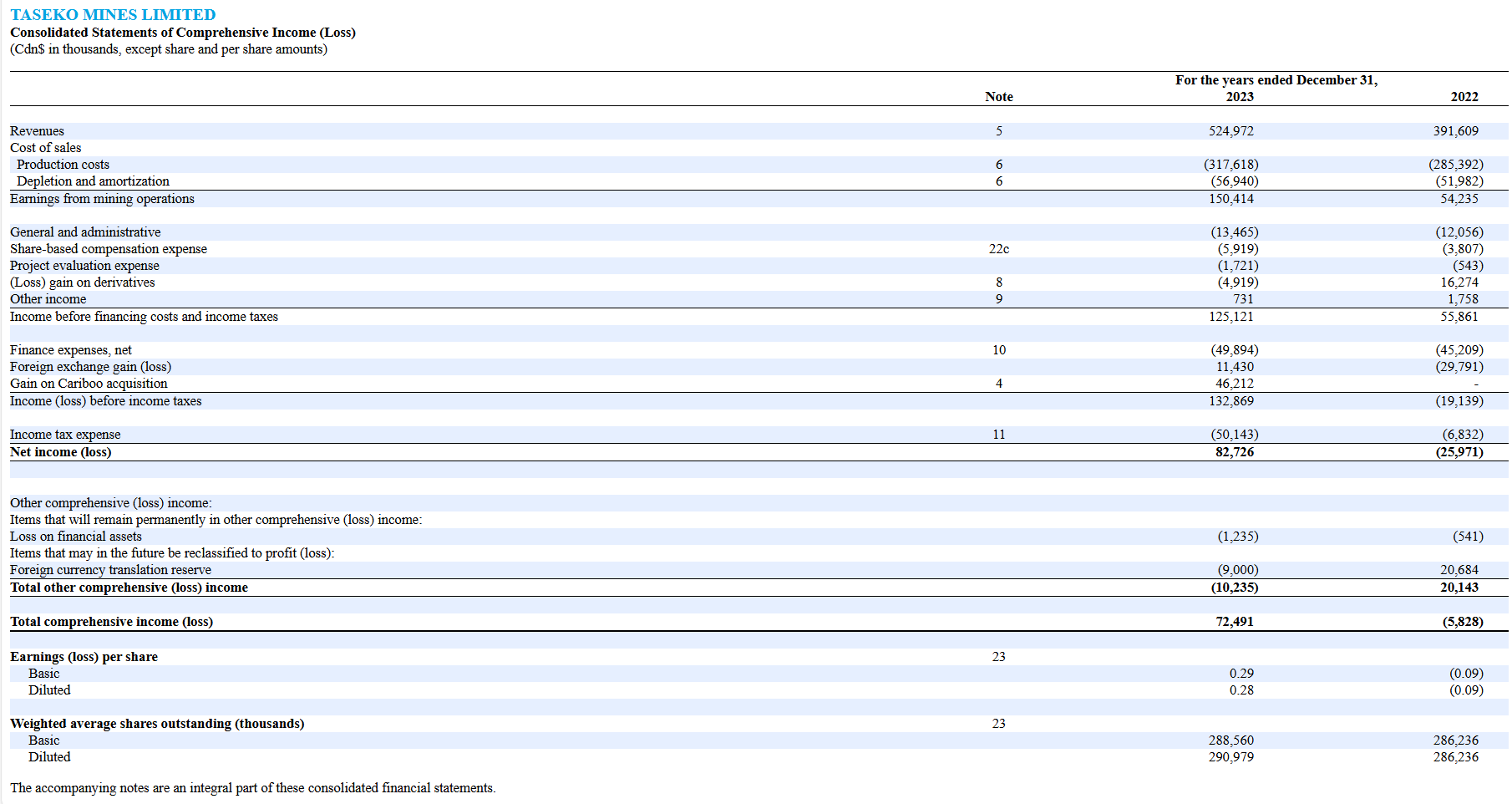1512x804 pixels.
Task: Click basic shares value 288,560
Action: pyautogui.click(x=1231, y=740)
